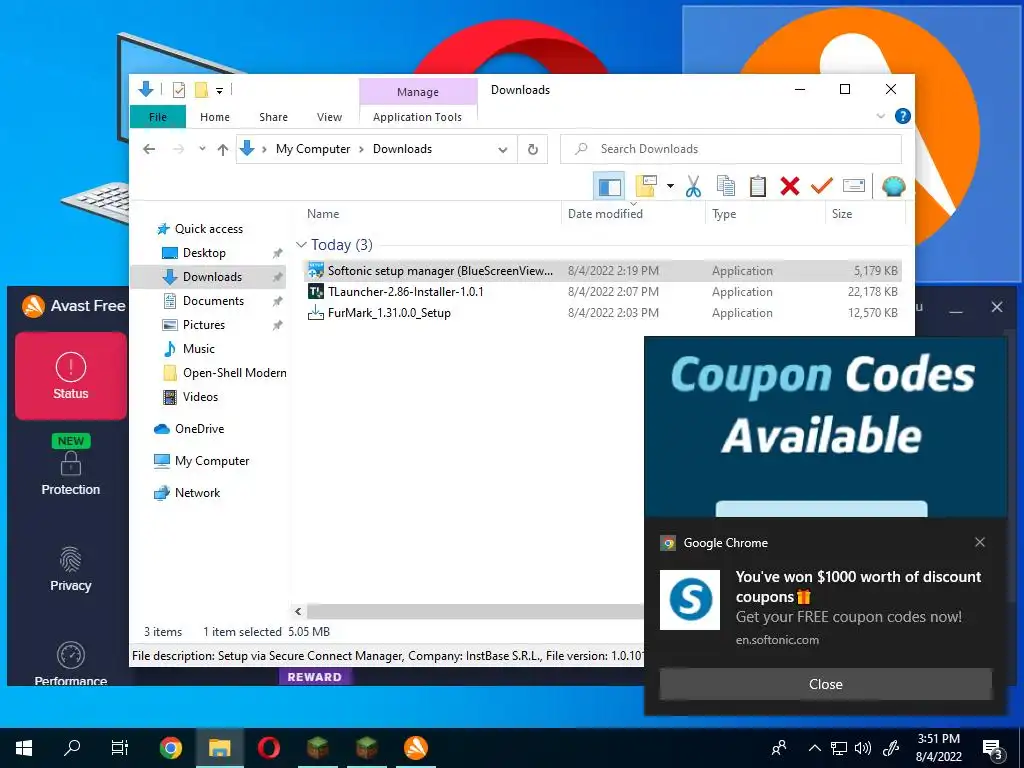
Task: Click the Search Downloads field
Action: pyautogui.click(x=731, y=149)
